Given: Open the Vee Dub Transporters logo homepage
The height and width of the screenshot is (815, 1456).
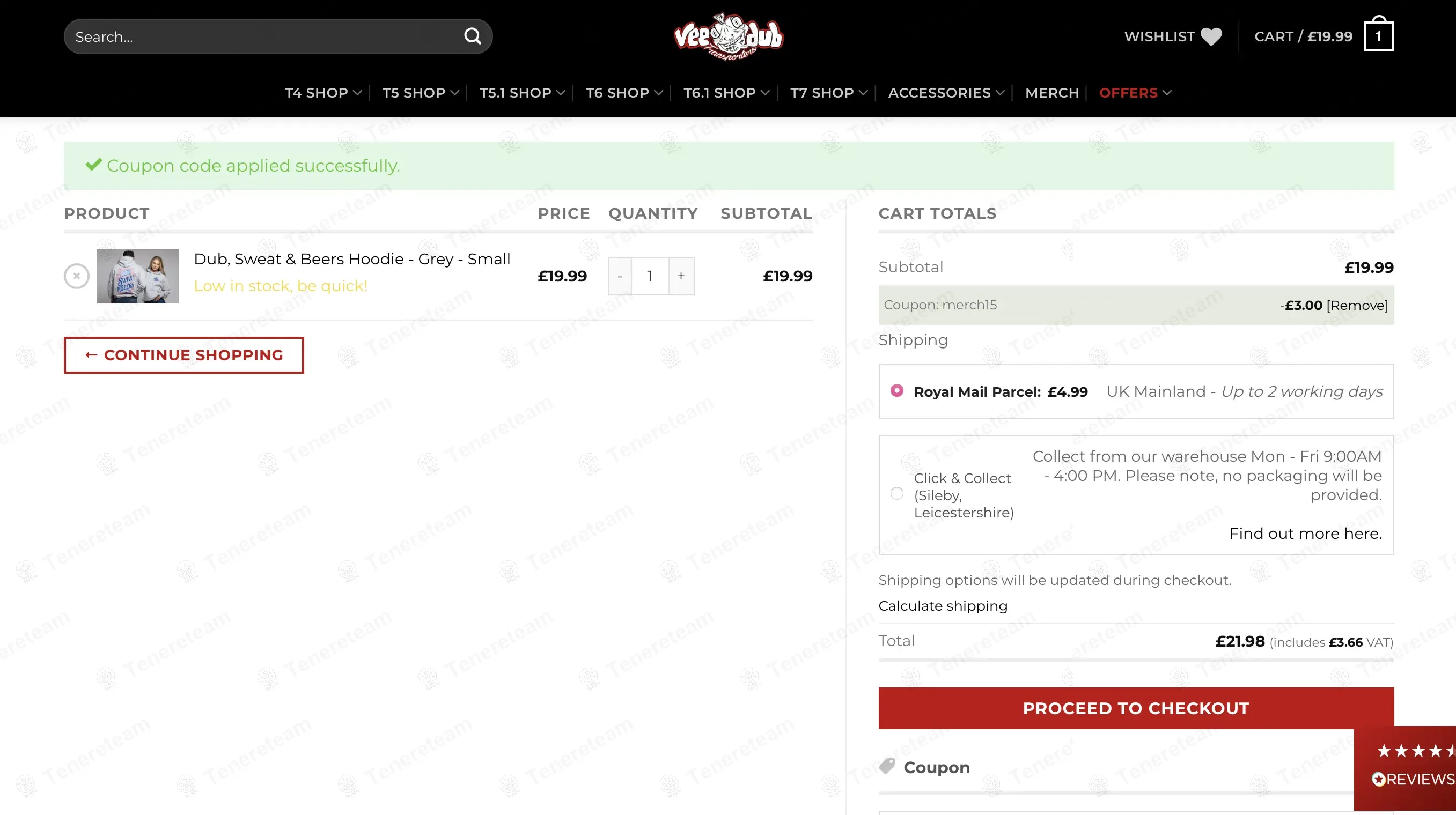Looking at the screenshot, I should tap(728, 36).
